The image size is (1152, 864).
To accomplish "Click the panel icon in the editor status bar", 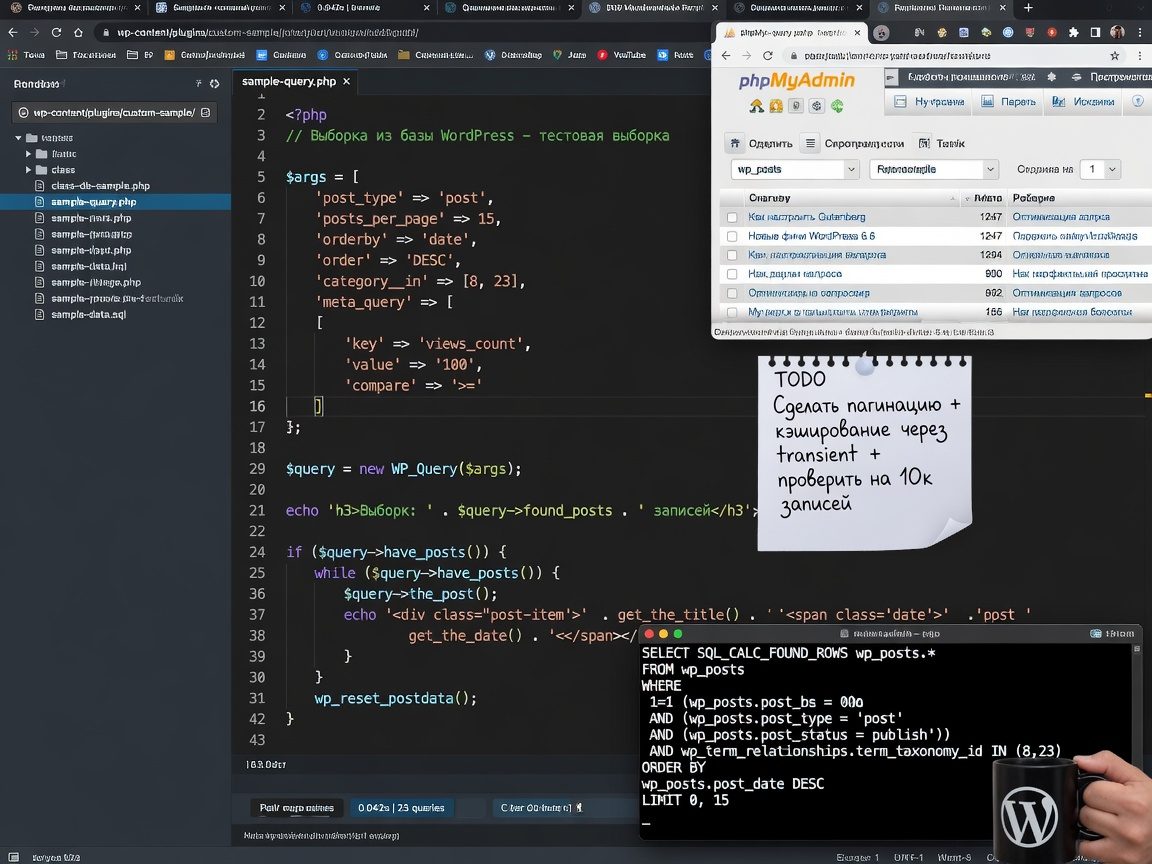I will pos(14,857).
